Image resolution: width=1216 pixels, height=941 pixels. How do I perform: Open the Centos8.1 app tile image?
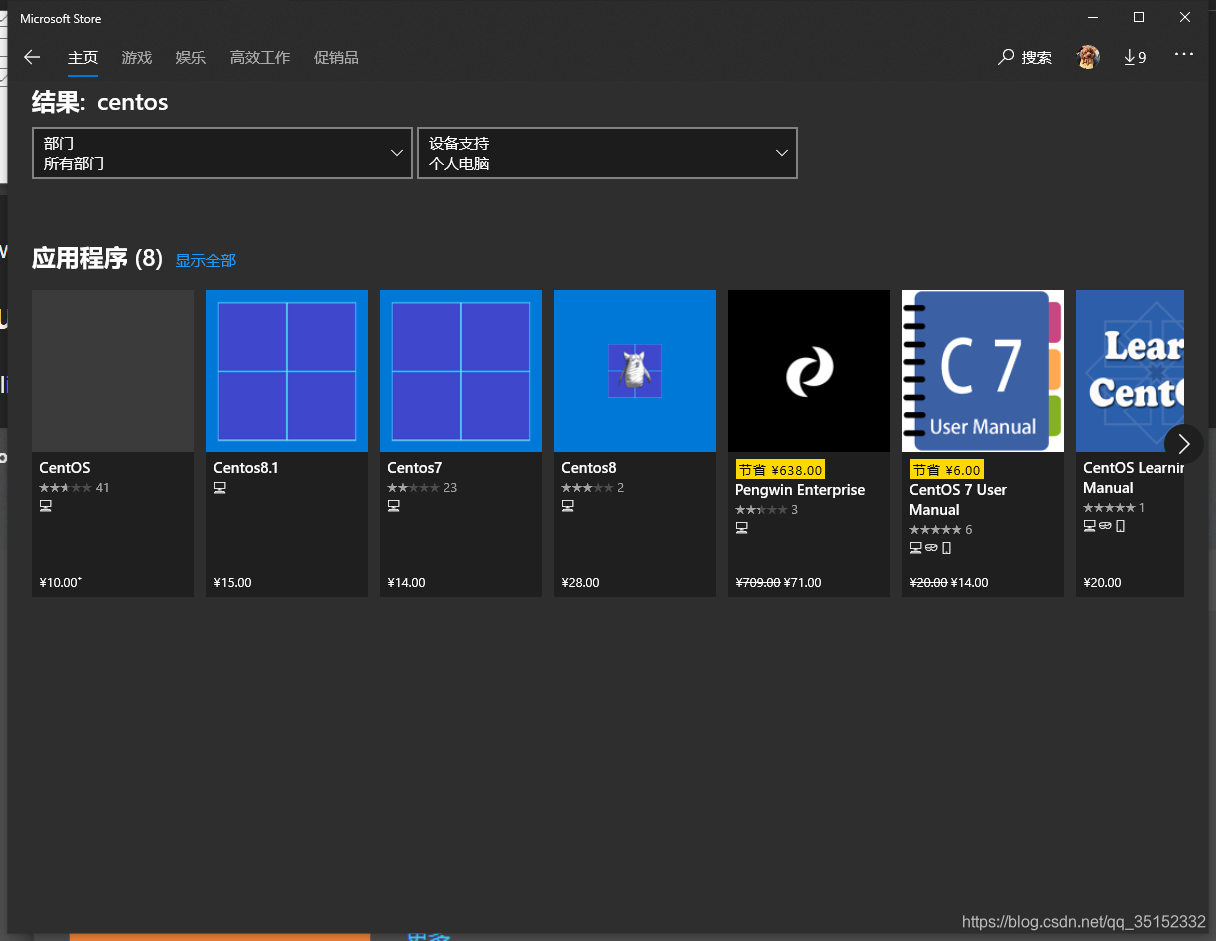(x=287, y=371)
